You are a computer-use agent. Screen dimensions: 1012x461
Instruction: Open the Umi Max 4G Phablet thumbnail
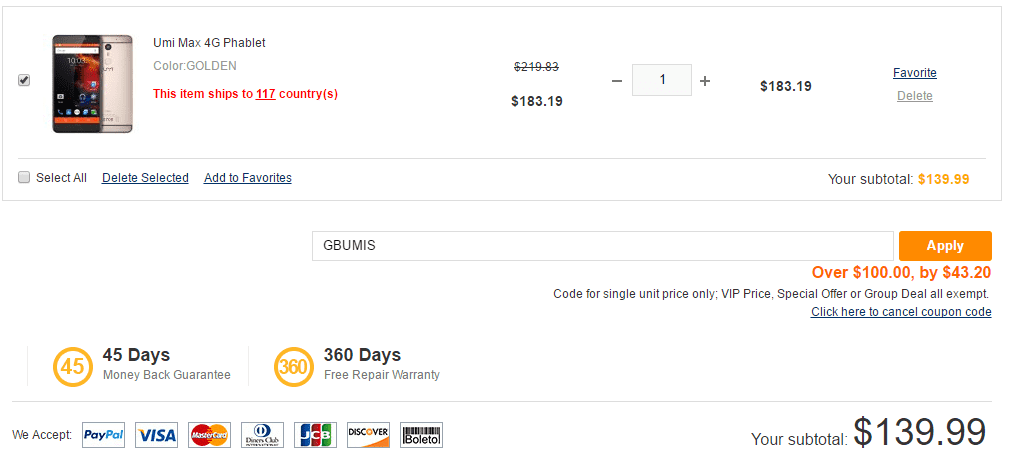tap(93, 84)
